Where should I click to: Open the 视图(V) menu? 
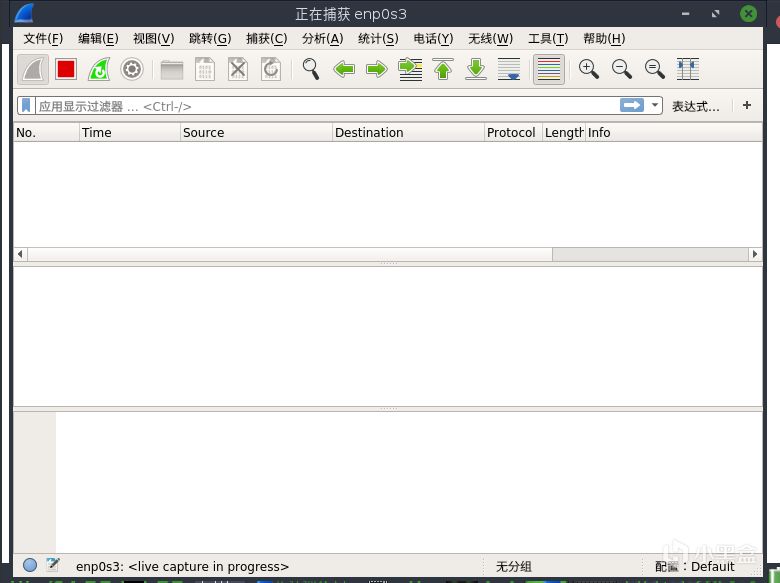154,38
